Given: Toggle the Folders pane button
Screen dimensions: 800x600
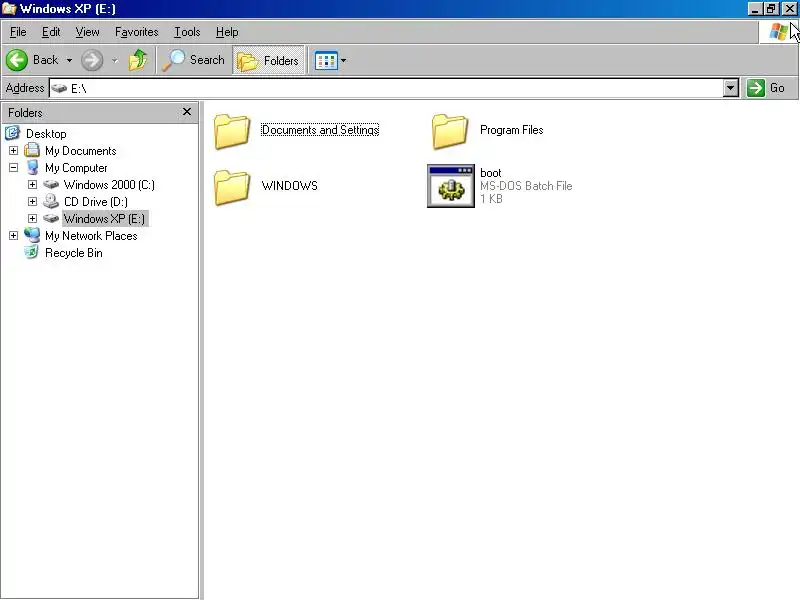Looking at the screenshot, I should point(268,60).
